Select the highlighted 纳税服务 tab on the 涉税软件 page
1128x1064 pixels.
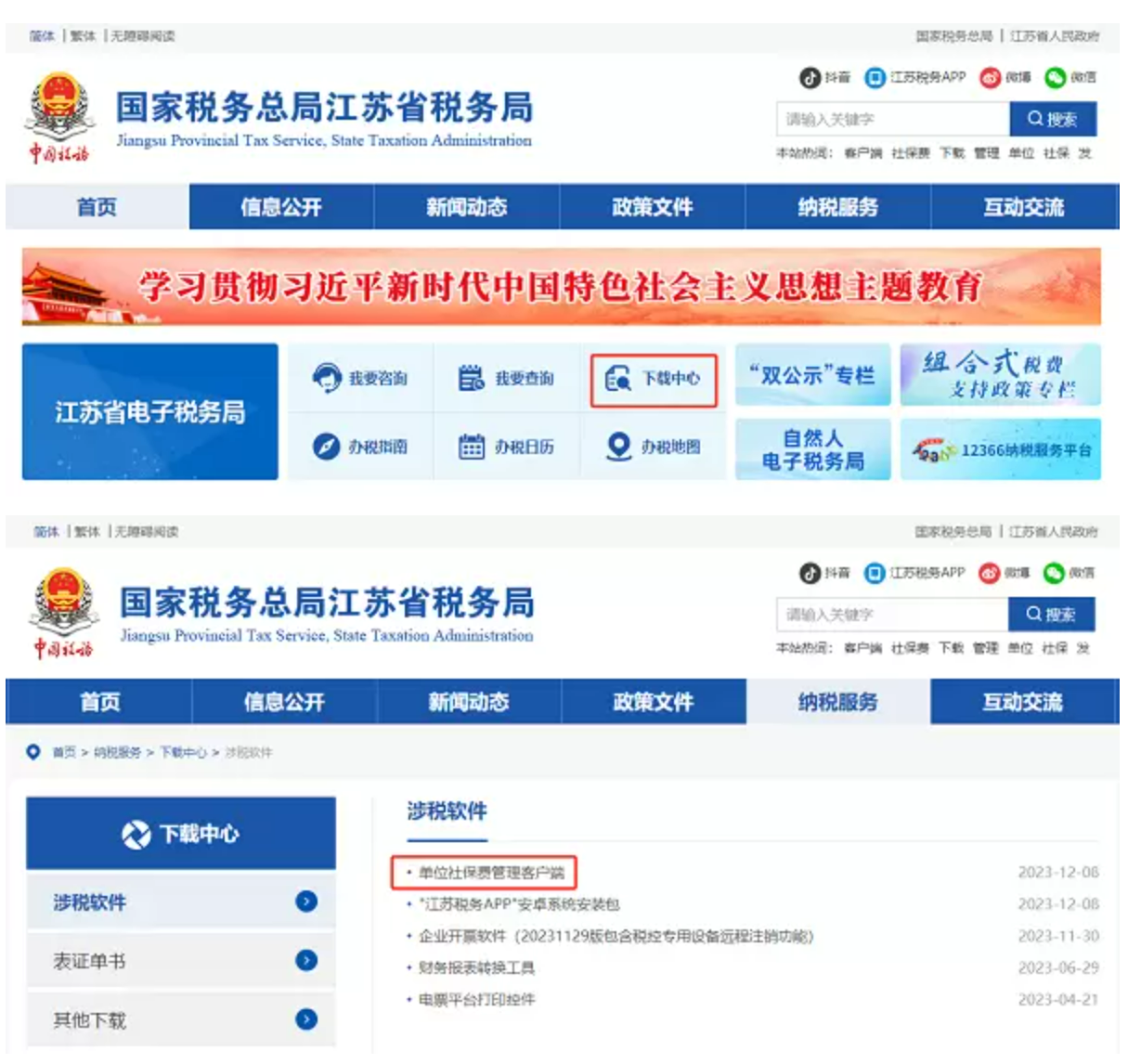[x=838, y=702]
